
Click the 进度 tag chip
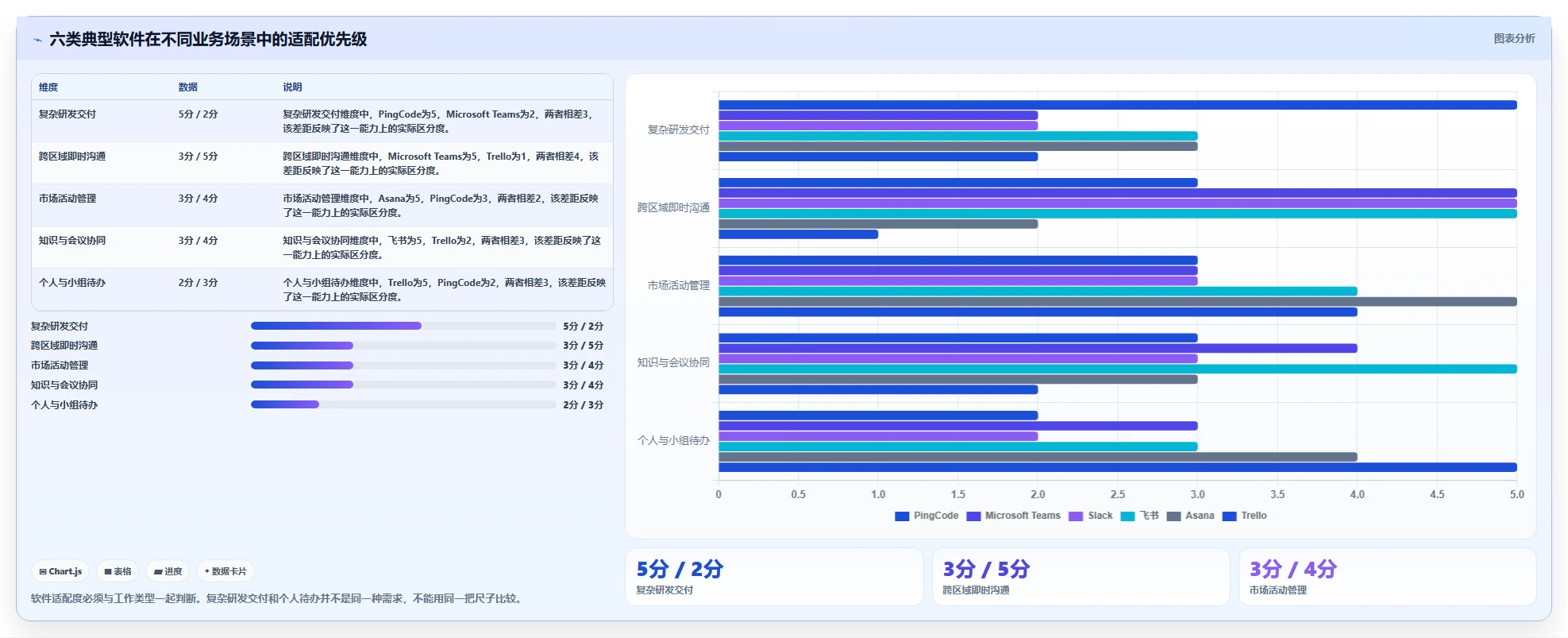[x=168, y=571]
